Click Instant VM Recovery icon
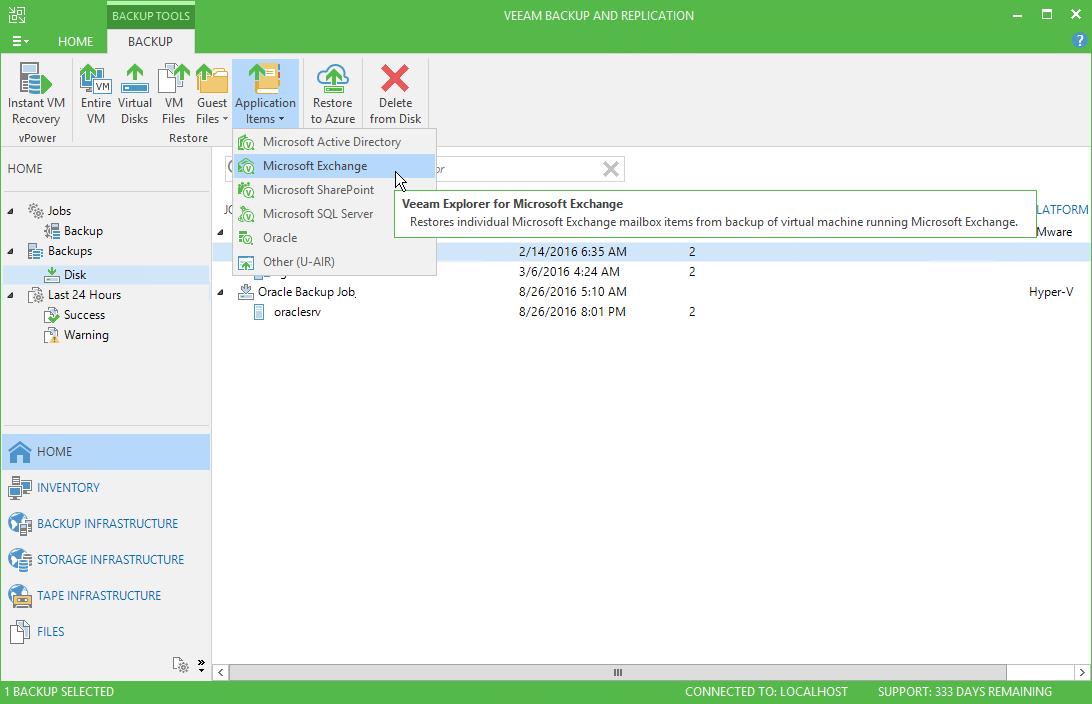This screenshot has width=1092, height=704. [x=35, y=78]
